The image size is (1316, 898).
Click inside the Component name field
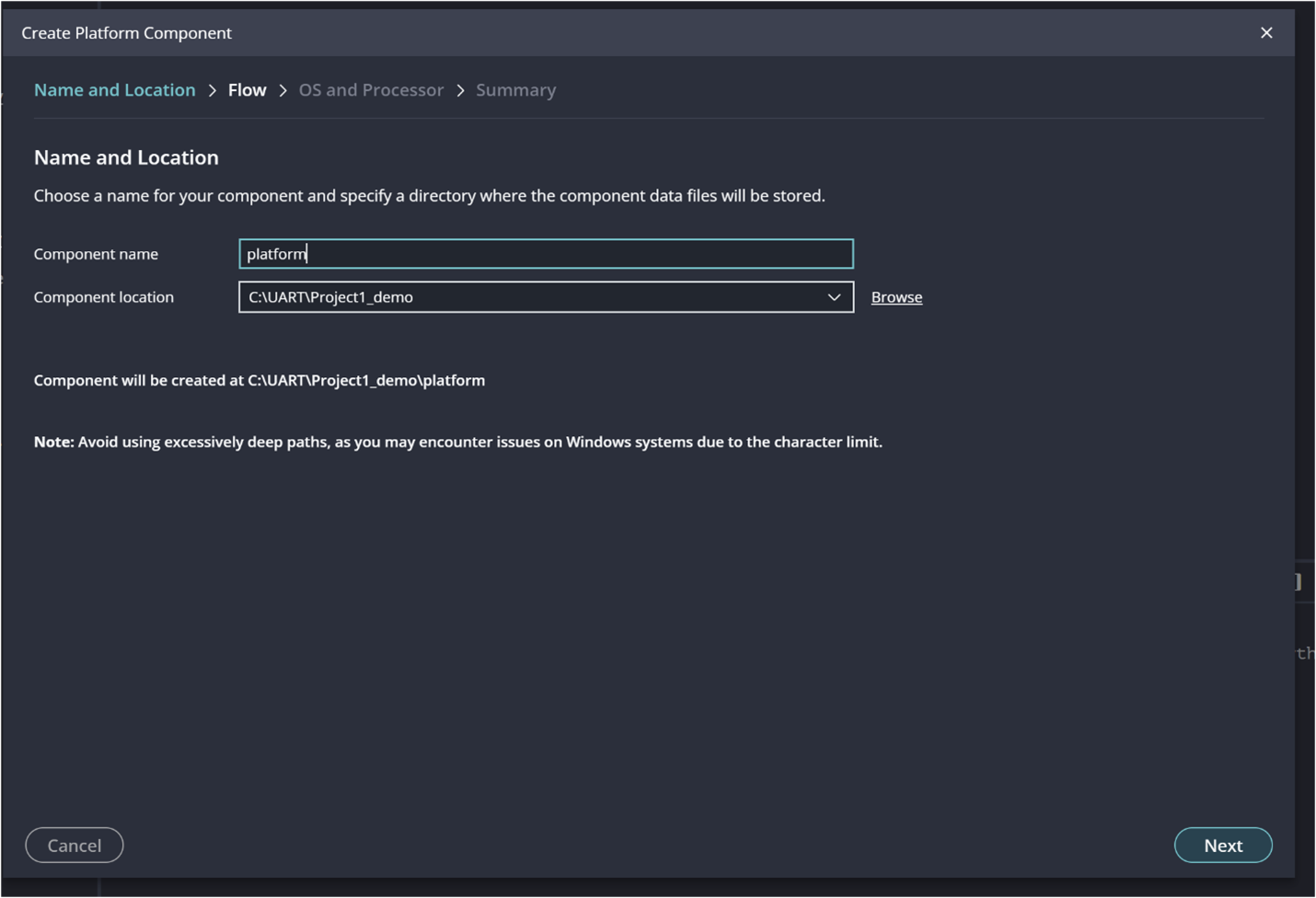(x=546, y=253)
